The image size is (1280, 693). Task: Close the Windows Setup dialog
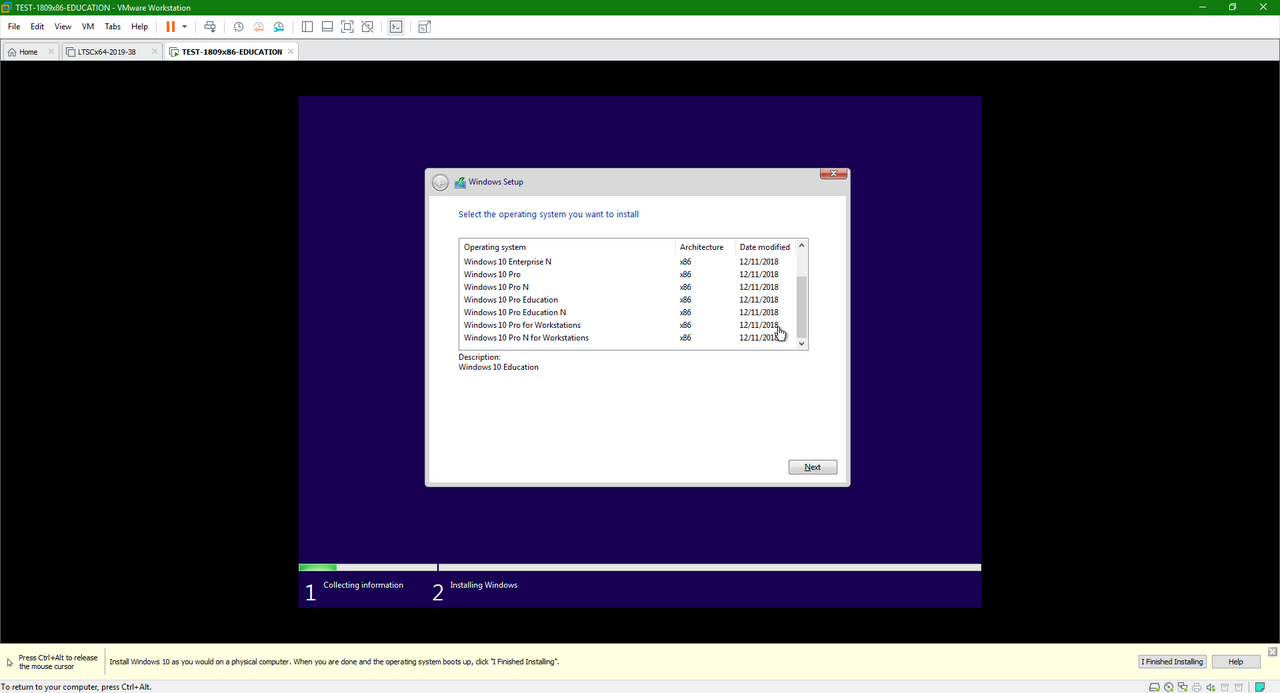(834, 174)
